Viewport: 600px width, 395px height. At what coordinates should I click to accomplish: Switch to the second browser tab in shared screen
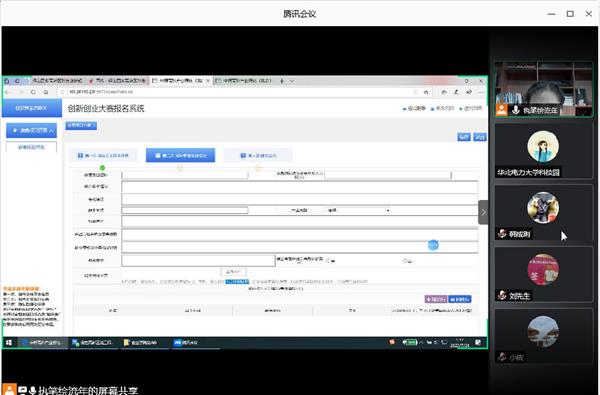117,81
